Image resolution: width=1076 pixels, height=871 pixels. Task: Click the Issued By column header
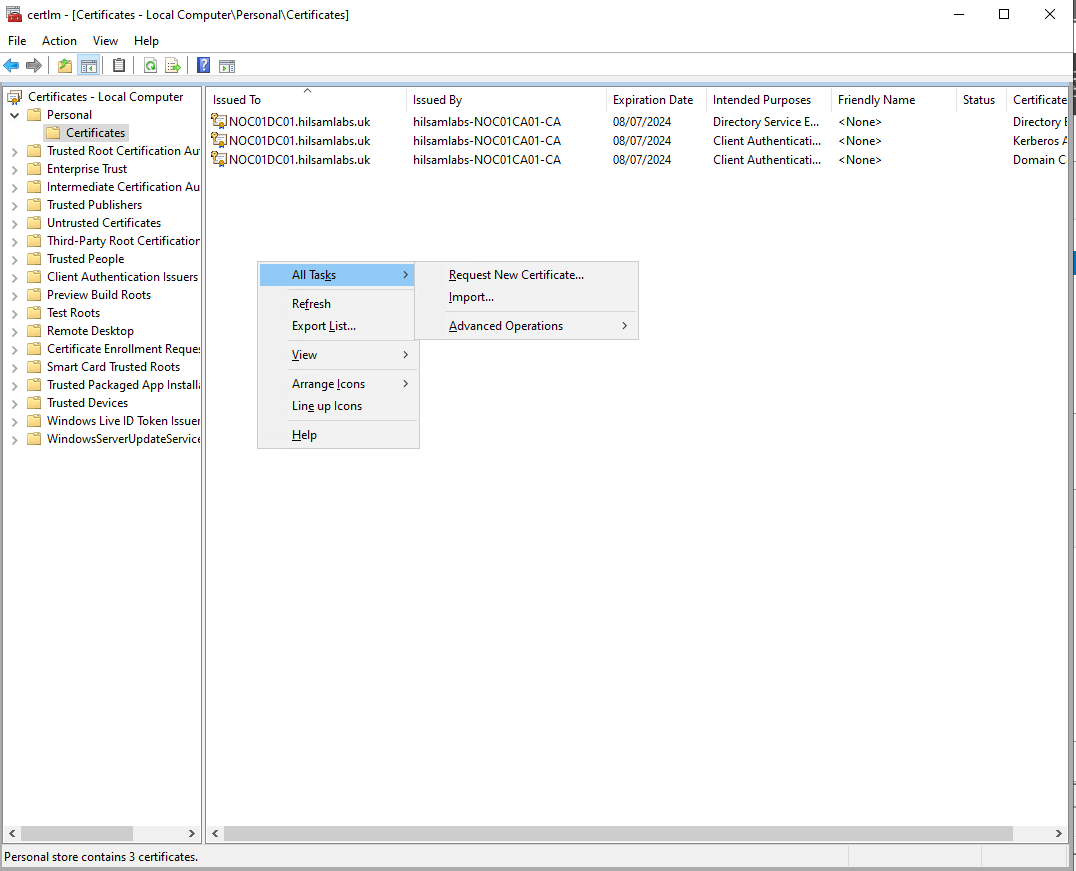[437, 100]
